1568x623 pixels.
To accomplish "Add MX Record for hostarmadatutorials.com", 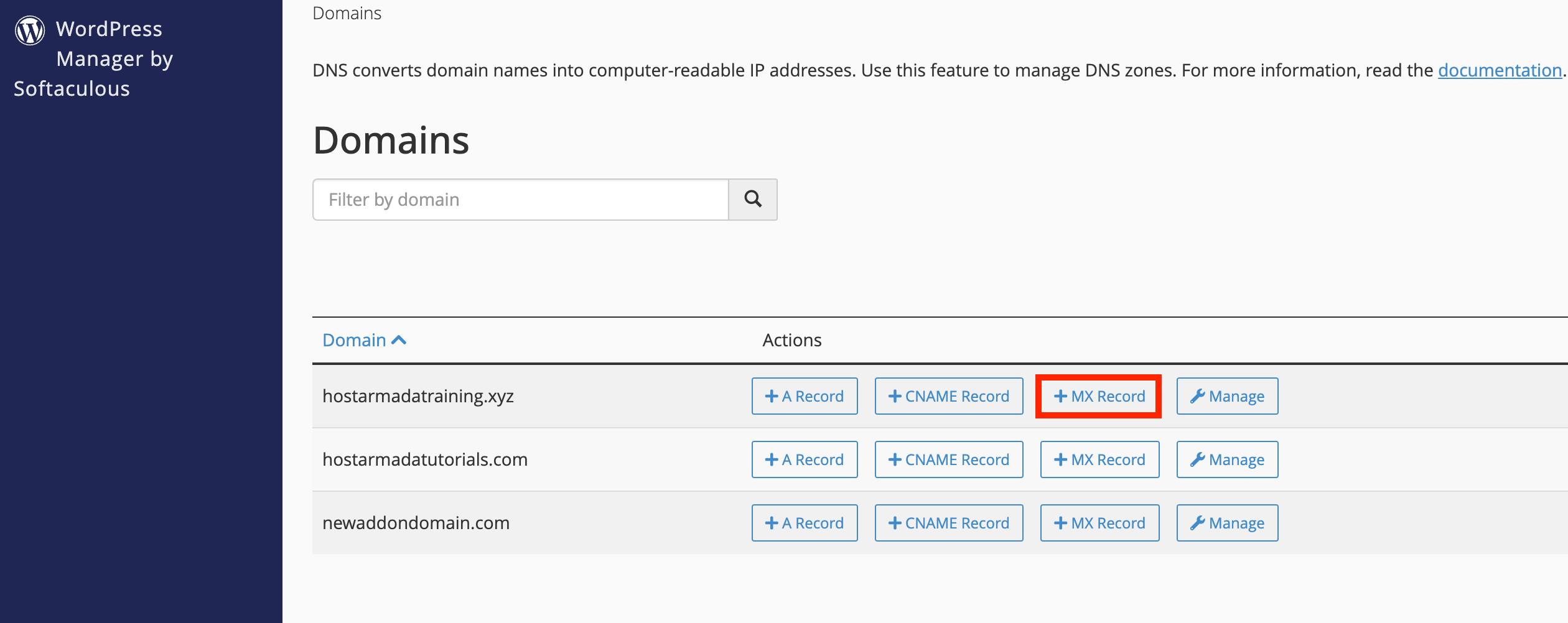I will coord(1099,459).
